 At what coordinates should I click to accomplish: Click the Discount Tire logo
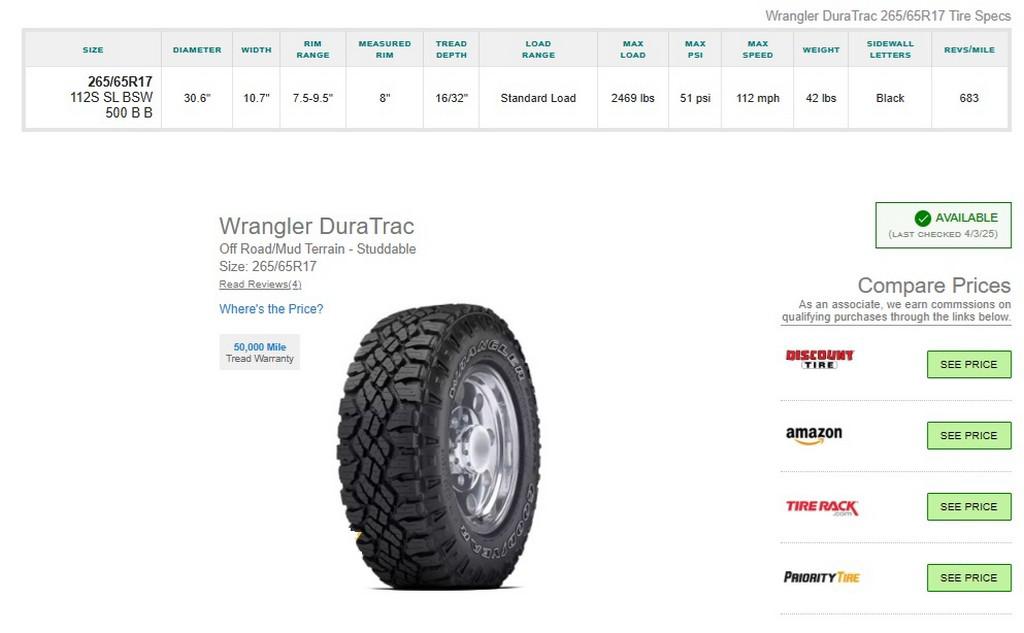pos(819,359)
